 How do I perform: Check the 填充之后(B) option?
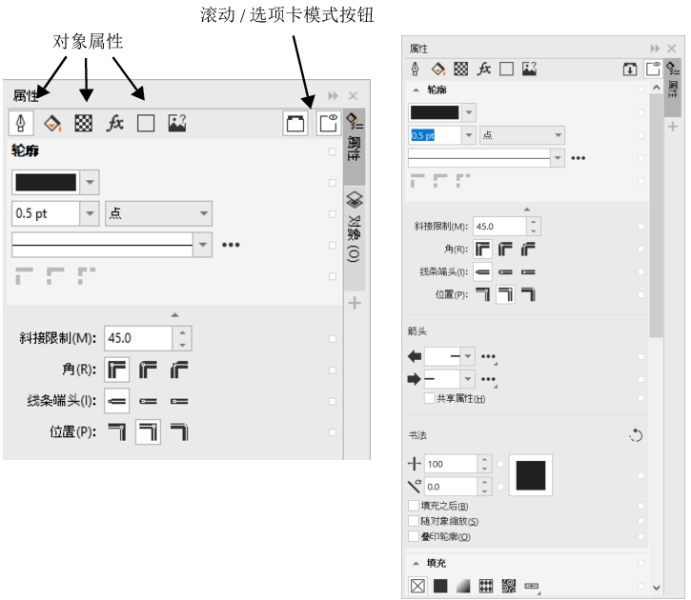point(414,507)
